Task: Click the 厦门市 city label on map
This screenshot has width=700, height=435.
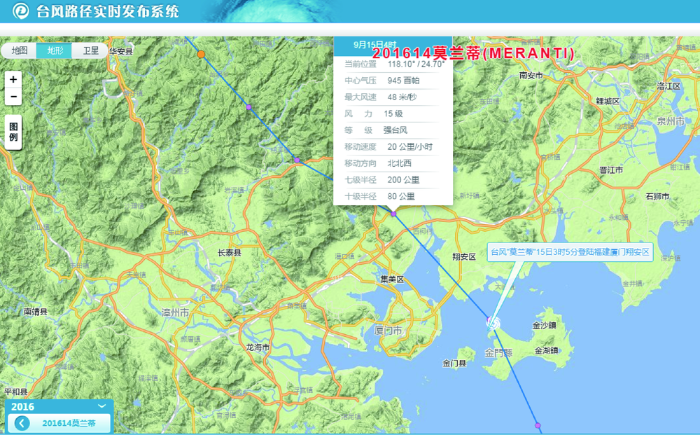Action: pyautogui.click(x=385, y=329)
